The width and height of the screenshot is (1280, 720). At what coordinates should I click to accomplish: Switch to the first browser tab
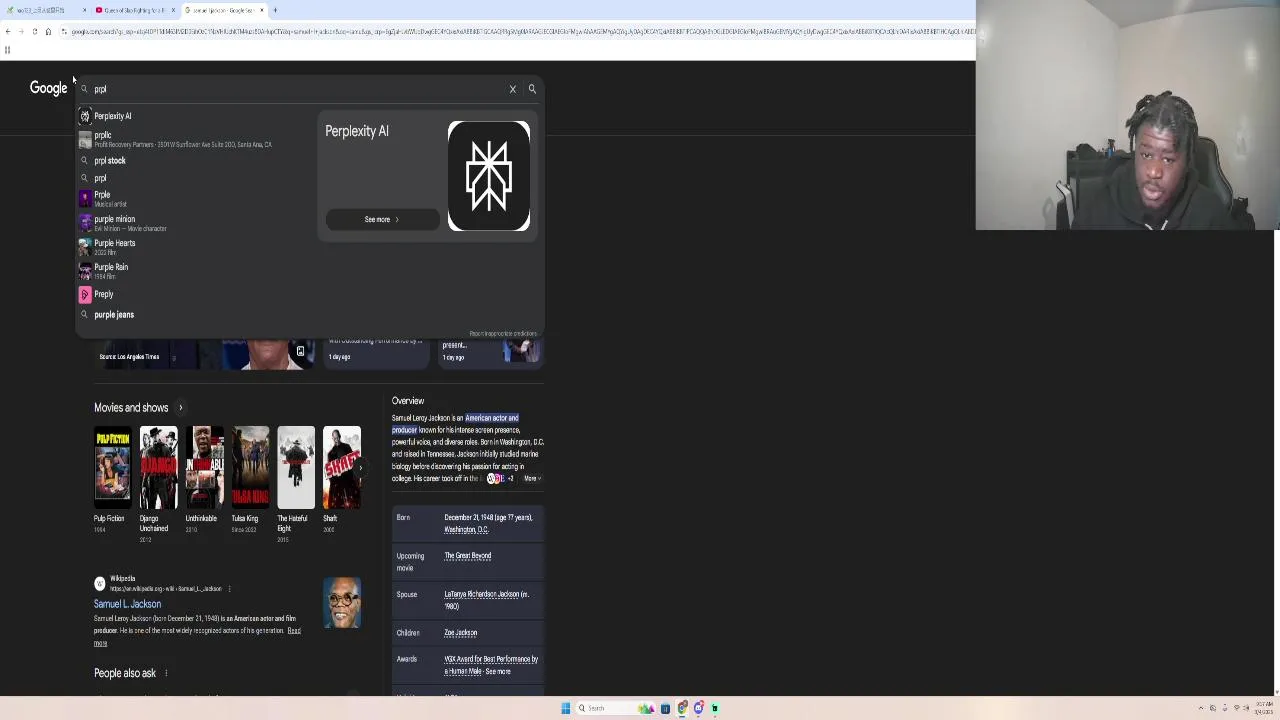tap(45, 10)
